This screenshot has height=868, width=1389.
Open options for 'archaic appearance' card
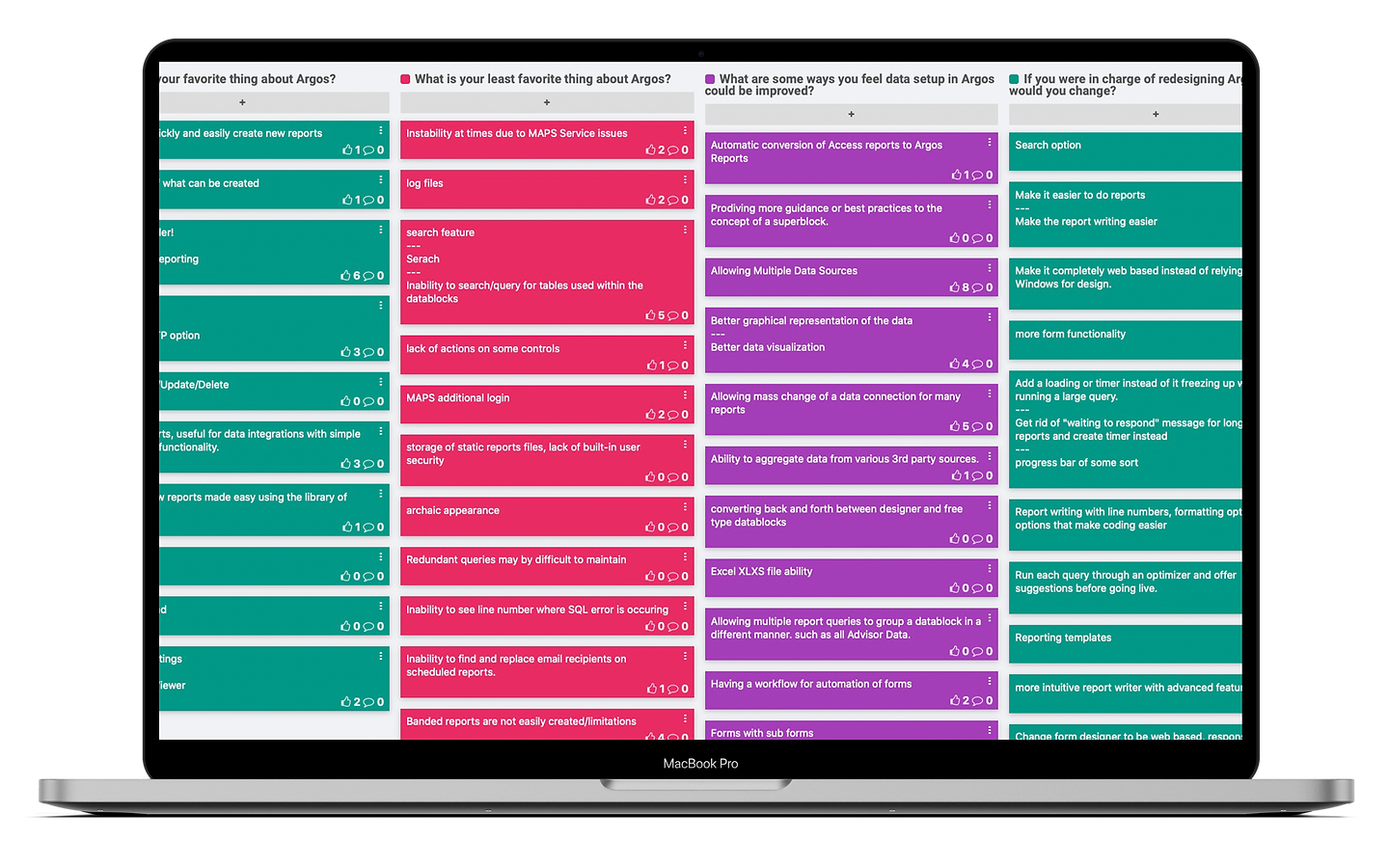point(685,507)
